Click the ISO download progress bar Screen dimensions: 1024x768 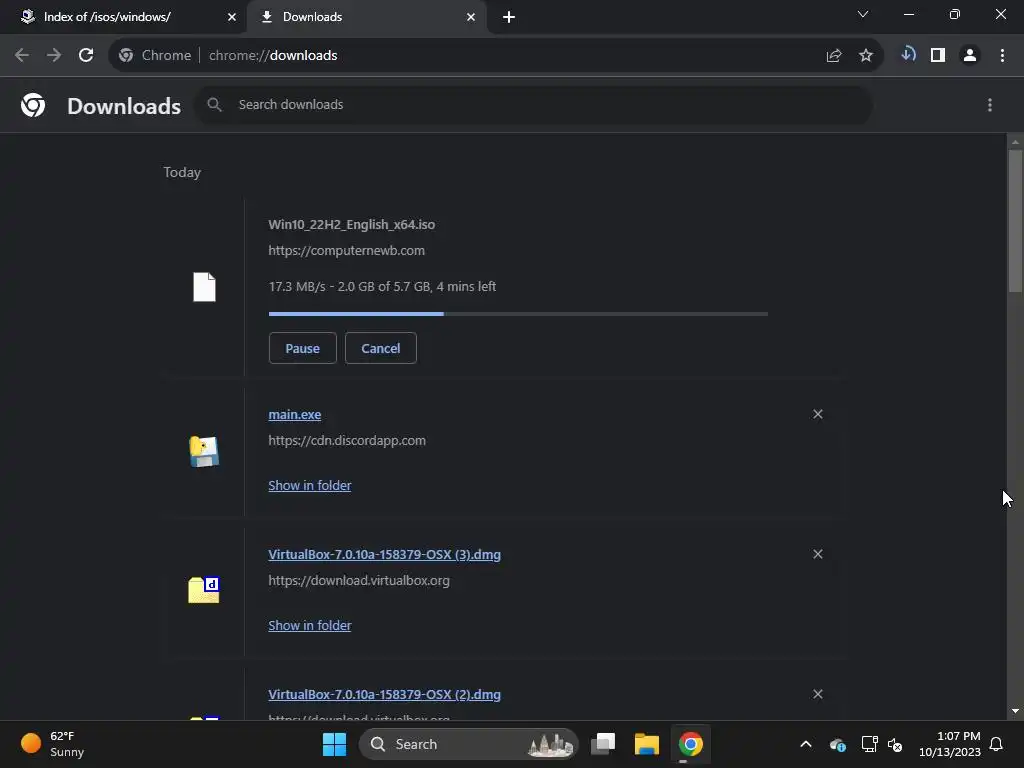pyautogui.click(x=518, y=314)
